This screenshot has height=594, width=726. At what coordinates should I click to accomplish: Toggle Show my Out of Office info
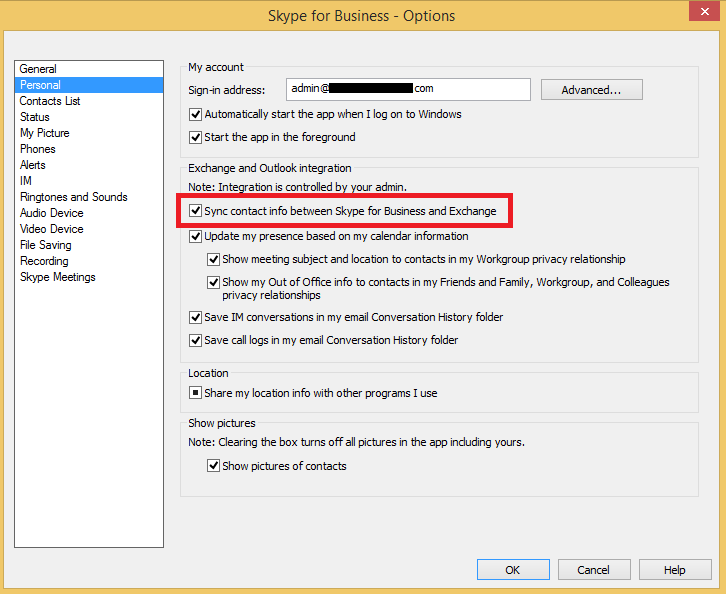[213, 282]
